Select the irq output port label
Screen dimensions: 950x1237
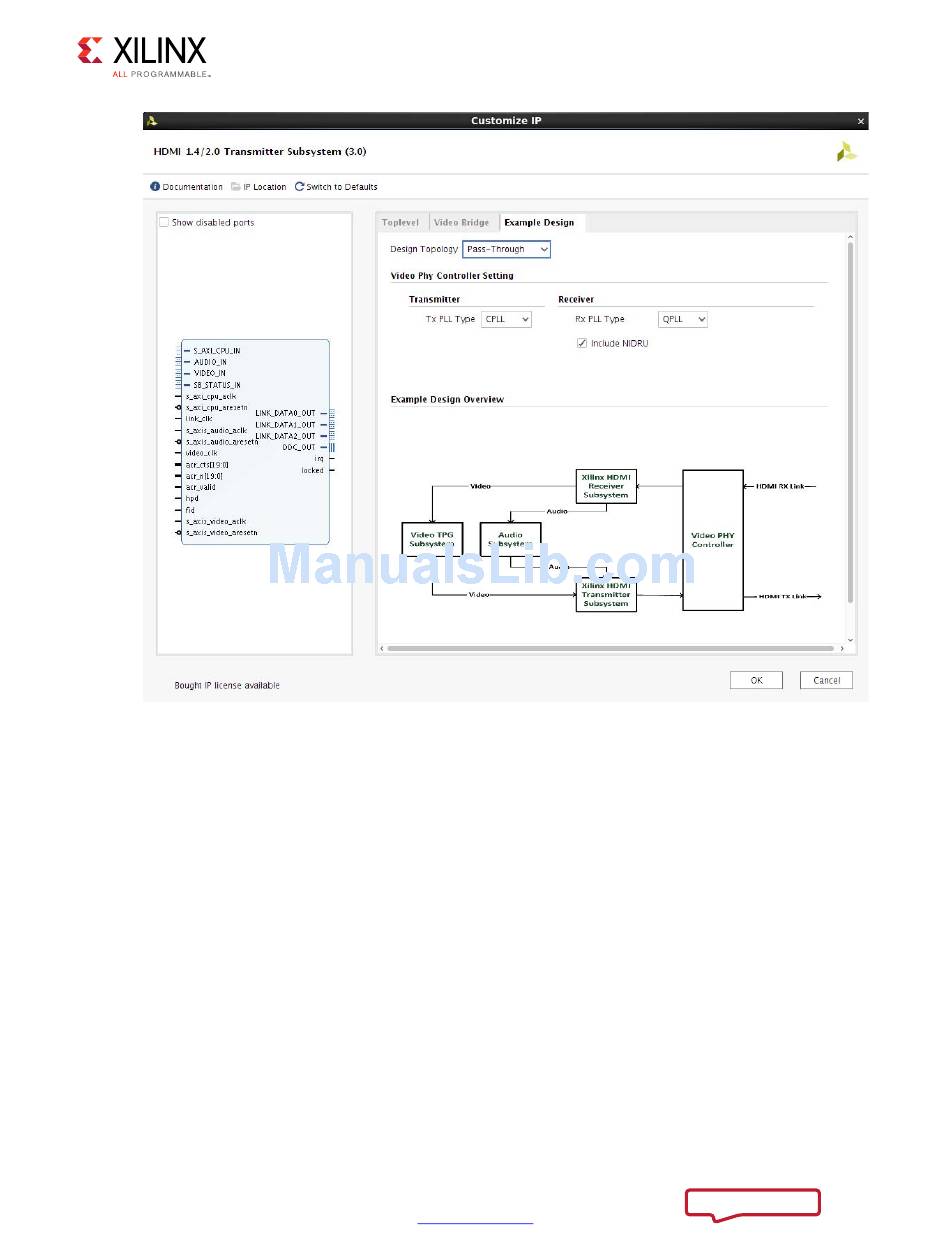(319, 458)
